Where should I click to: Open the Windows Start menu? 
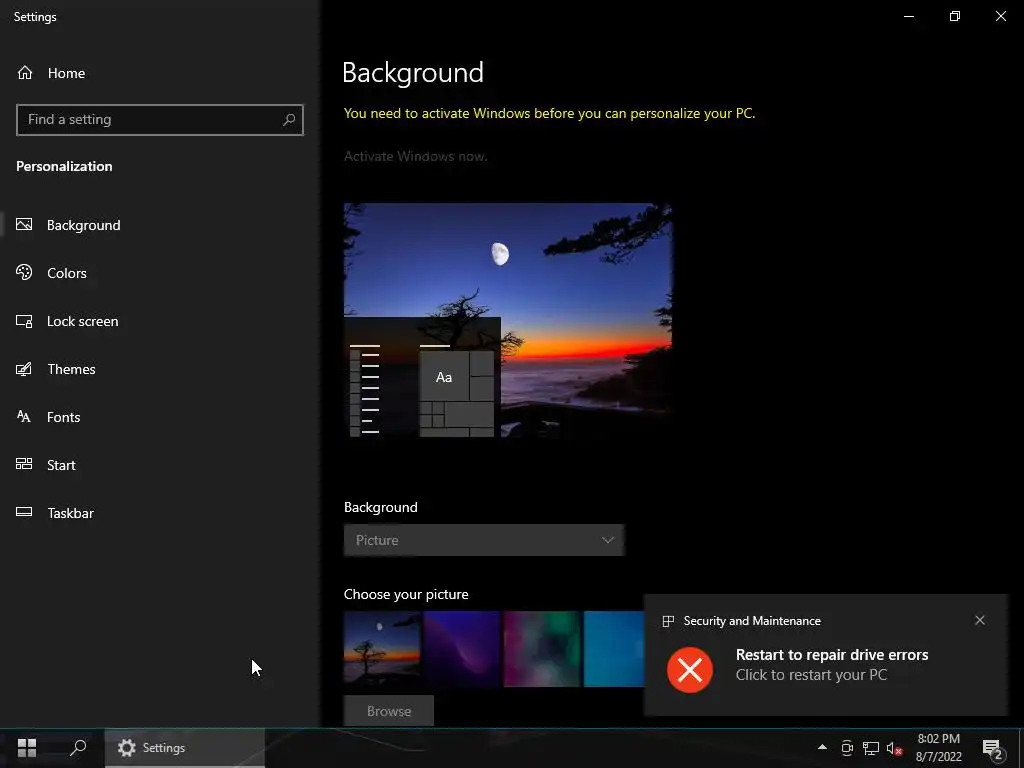(x=27, y=748)
